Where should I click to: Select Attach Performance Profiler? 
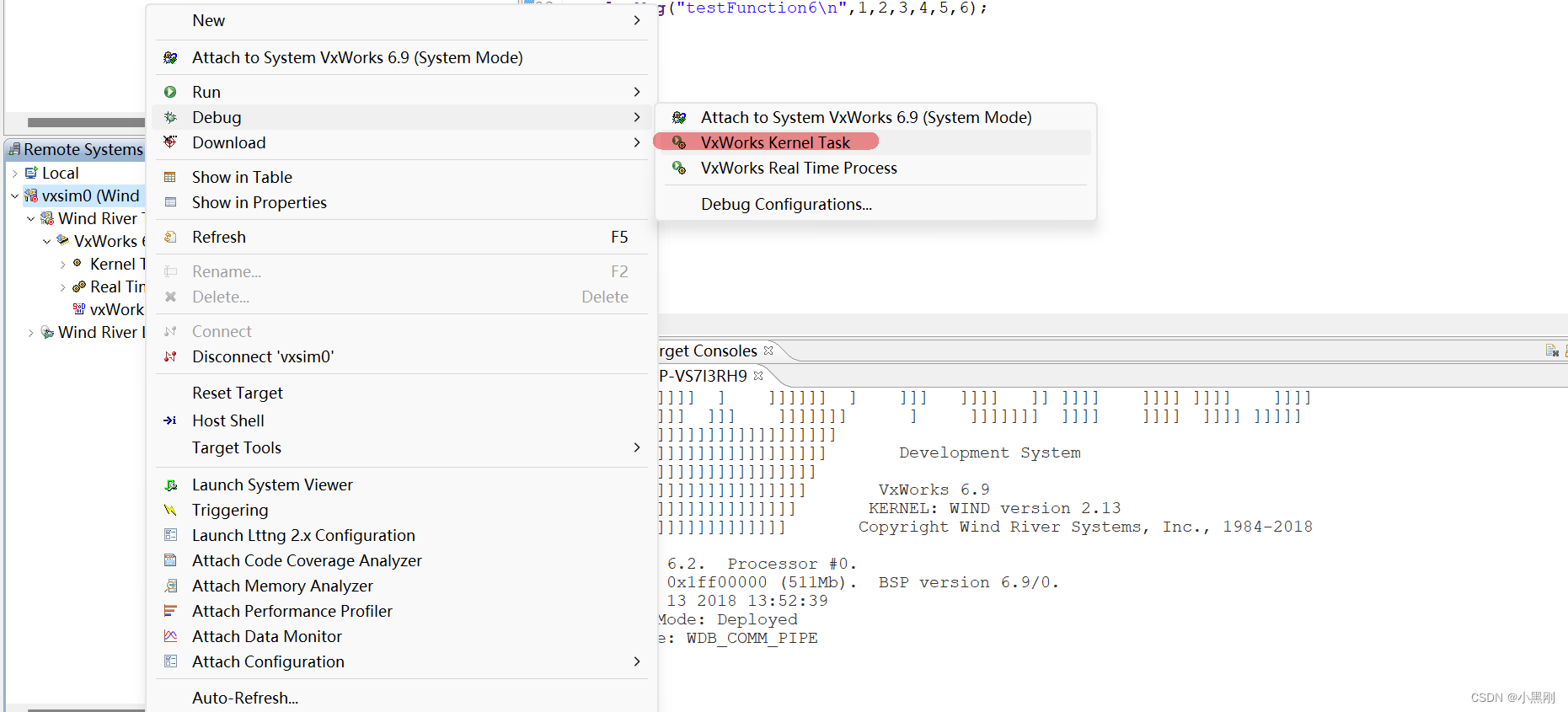tap(402, 611)
